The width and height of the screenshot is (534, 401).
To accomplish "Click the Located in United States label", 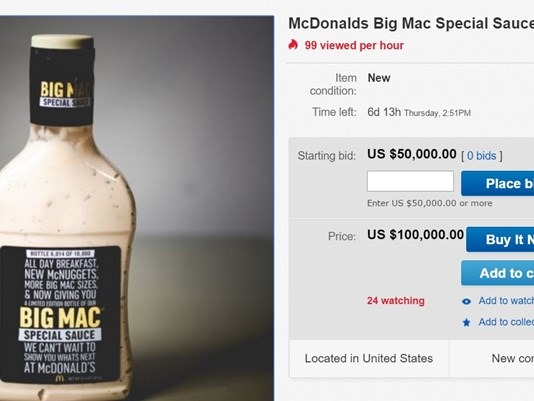I will point(369,358).
